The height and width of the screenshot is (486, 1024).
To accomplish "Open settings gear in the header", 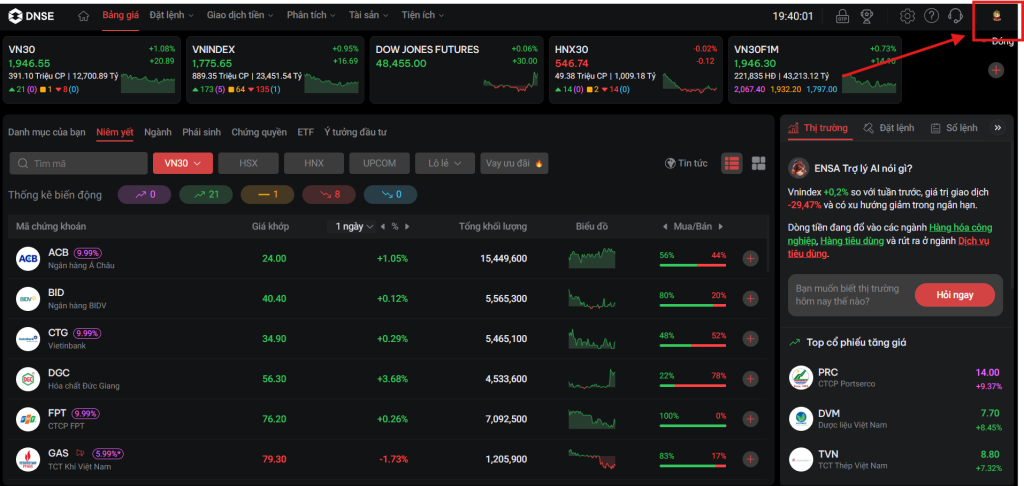I will point(907,17).
